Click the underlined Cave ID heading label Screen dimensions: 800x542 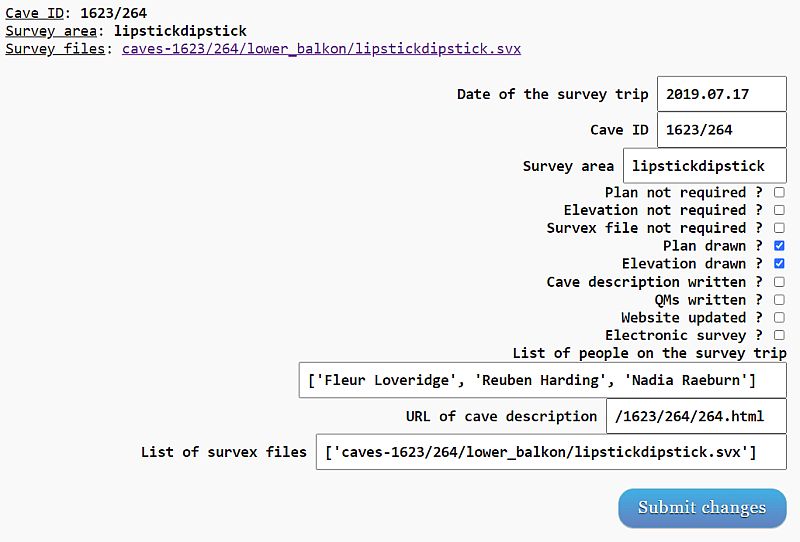click(x=33, y=13)
